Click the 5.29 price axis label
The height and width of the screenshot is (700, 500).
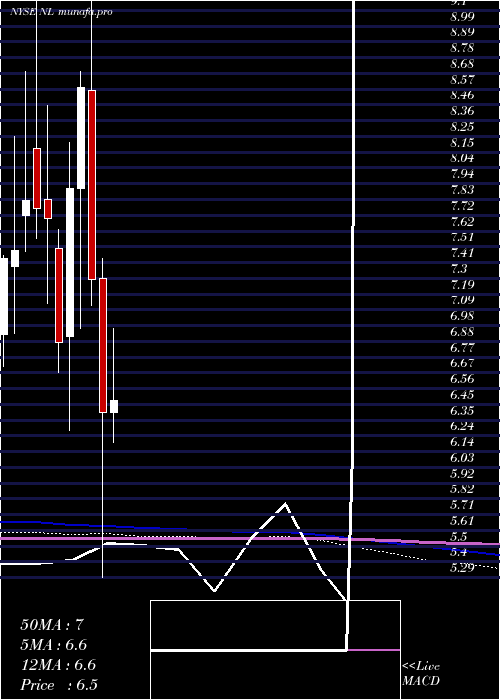[x=462, y=567]
